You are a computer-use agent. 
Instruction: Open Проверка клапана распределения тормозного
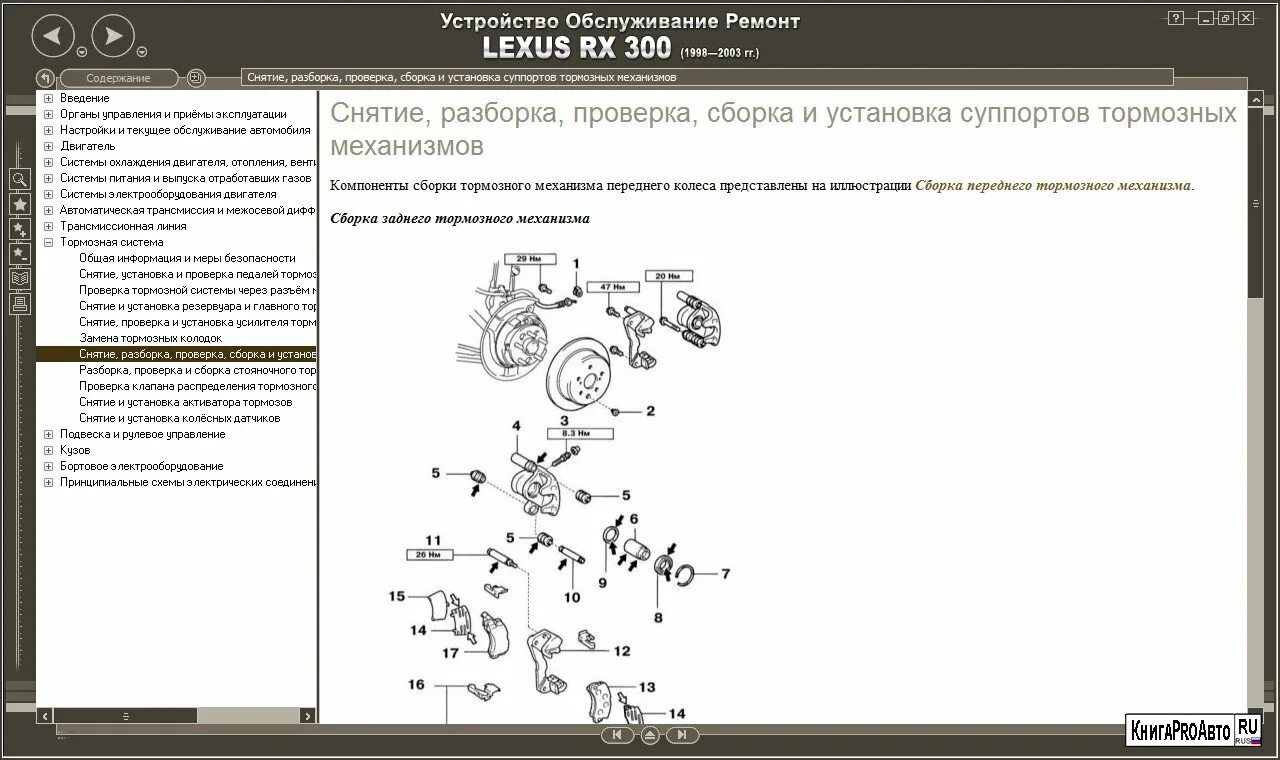[197, 386]
